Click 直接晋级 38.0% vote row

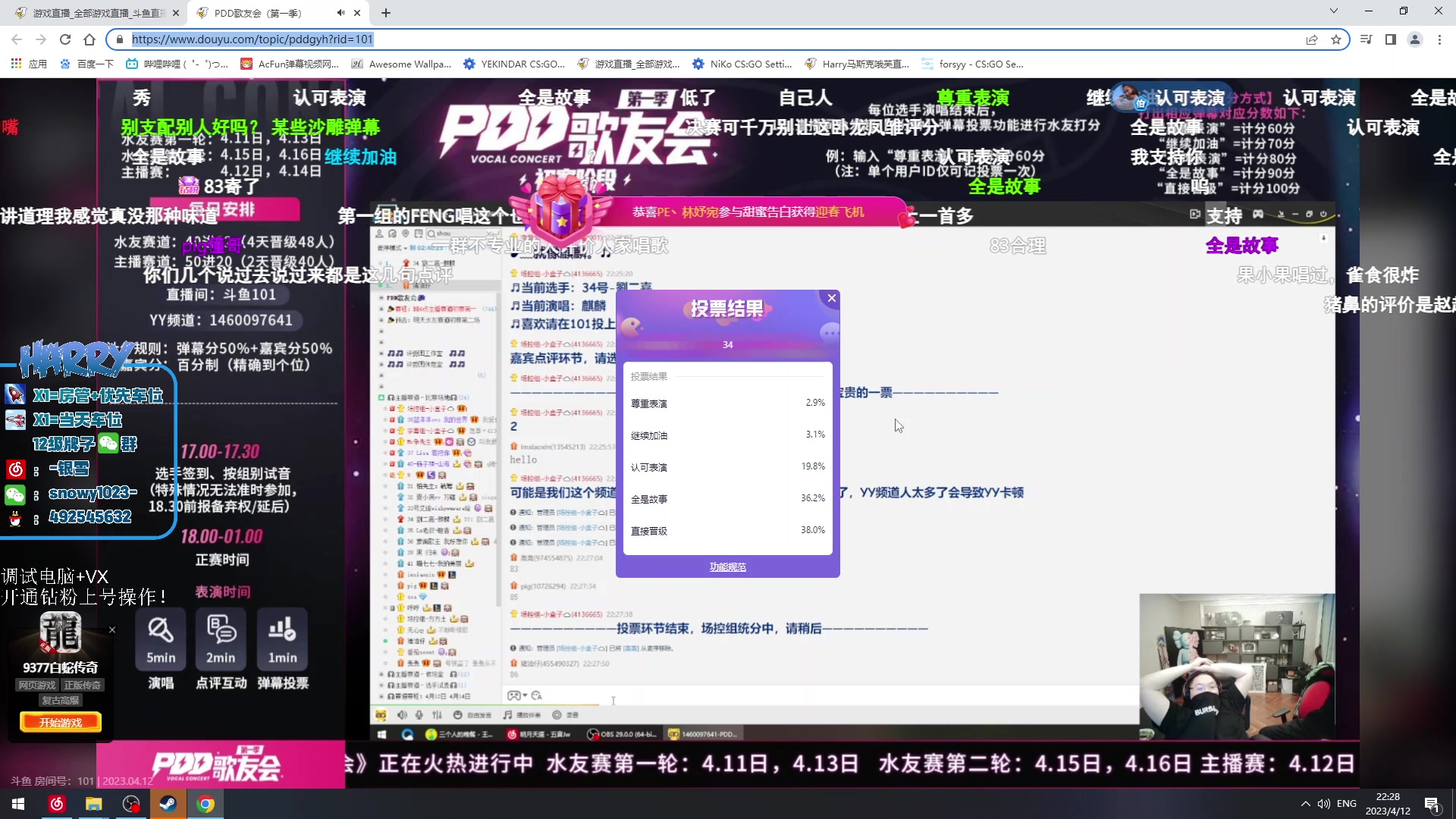pyautogui.click(x=727, y=530)
